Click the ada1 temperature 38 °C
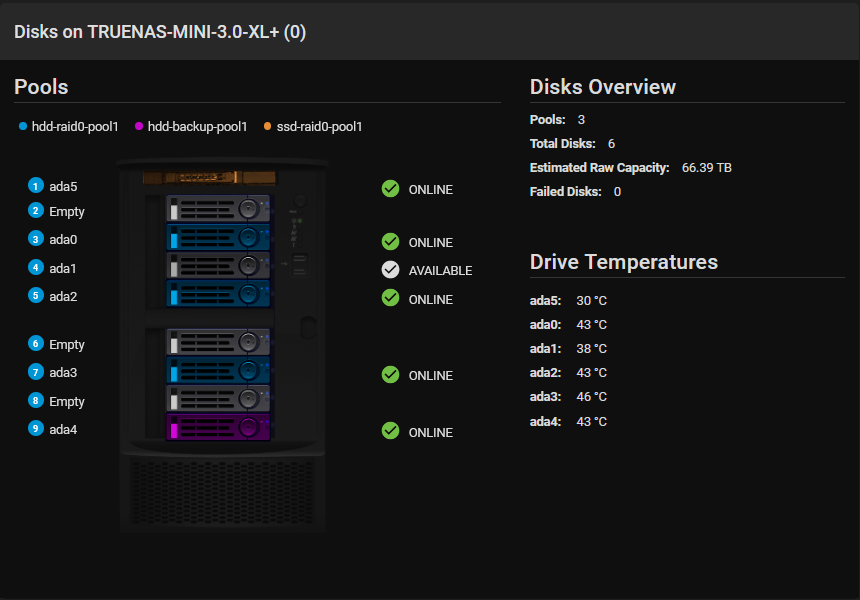 [591, 349]
